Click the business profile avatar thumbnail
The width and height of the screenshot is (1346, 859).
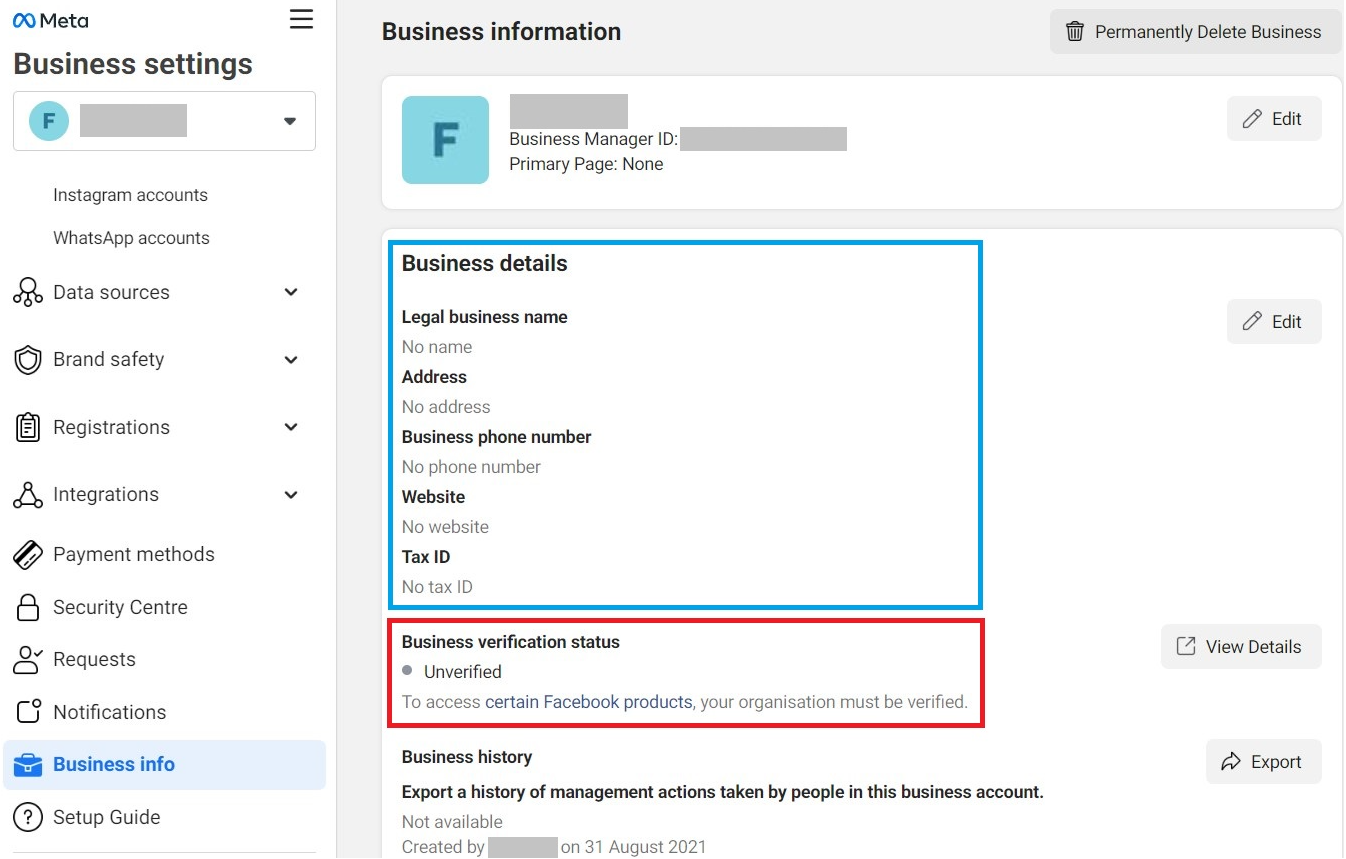[x=445, y=140]
